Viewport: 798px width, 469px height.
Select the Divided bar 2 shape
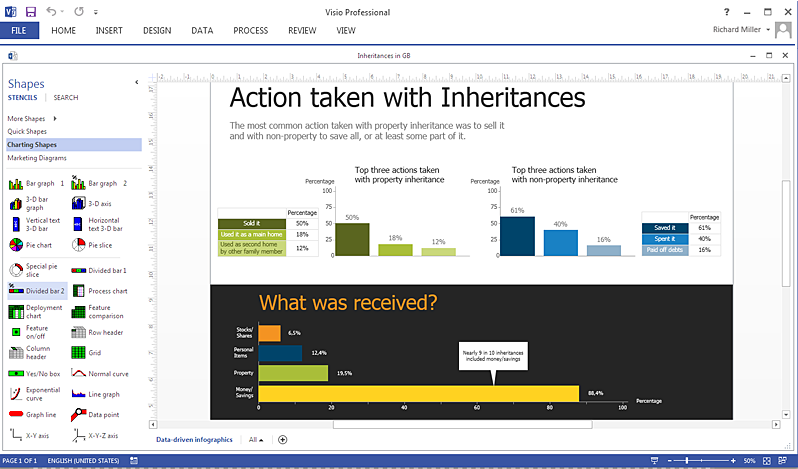click(37, 291)
